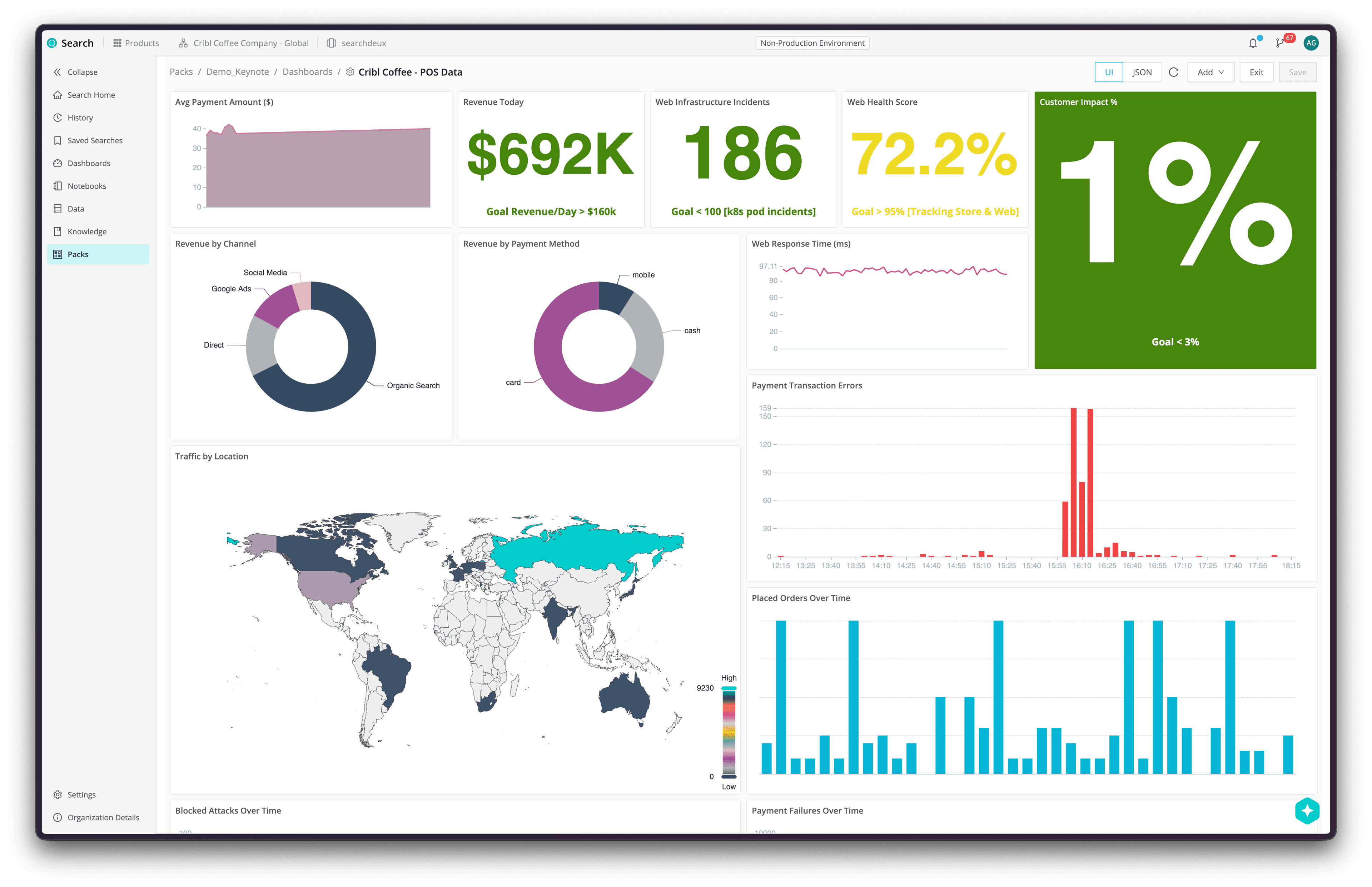Screen dimensions: 1372x887
Task: Click the notifications bell icon
Action: click(1253, 43)
